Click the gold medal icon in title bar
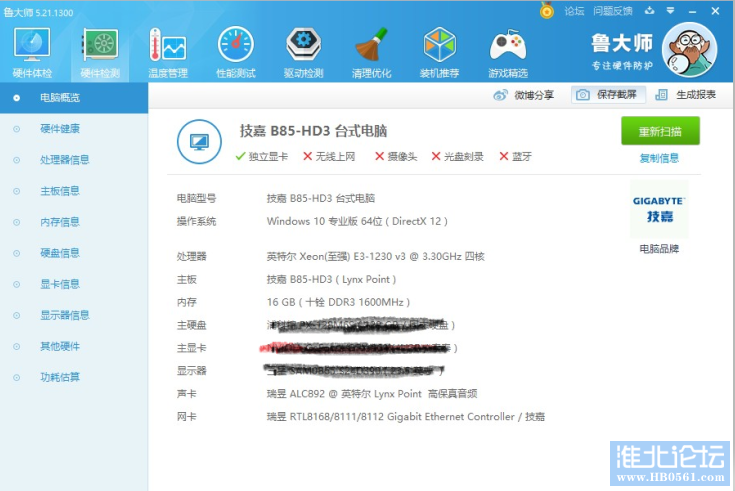This screenshot has width=735, height=491. 547,10
